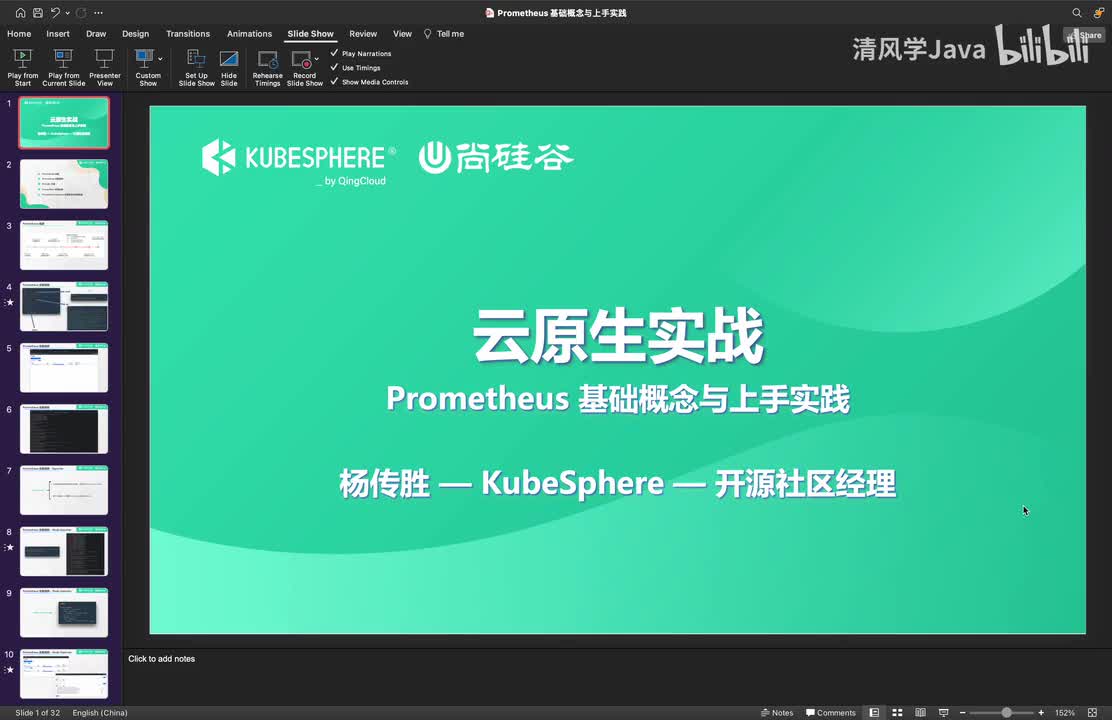Save the presentation with the disk icon
The height and width of the screenshot is (720, 1112).
tap(38, 13)
